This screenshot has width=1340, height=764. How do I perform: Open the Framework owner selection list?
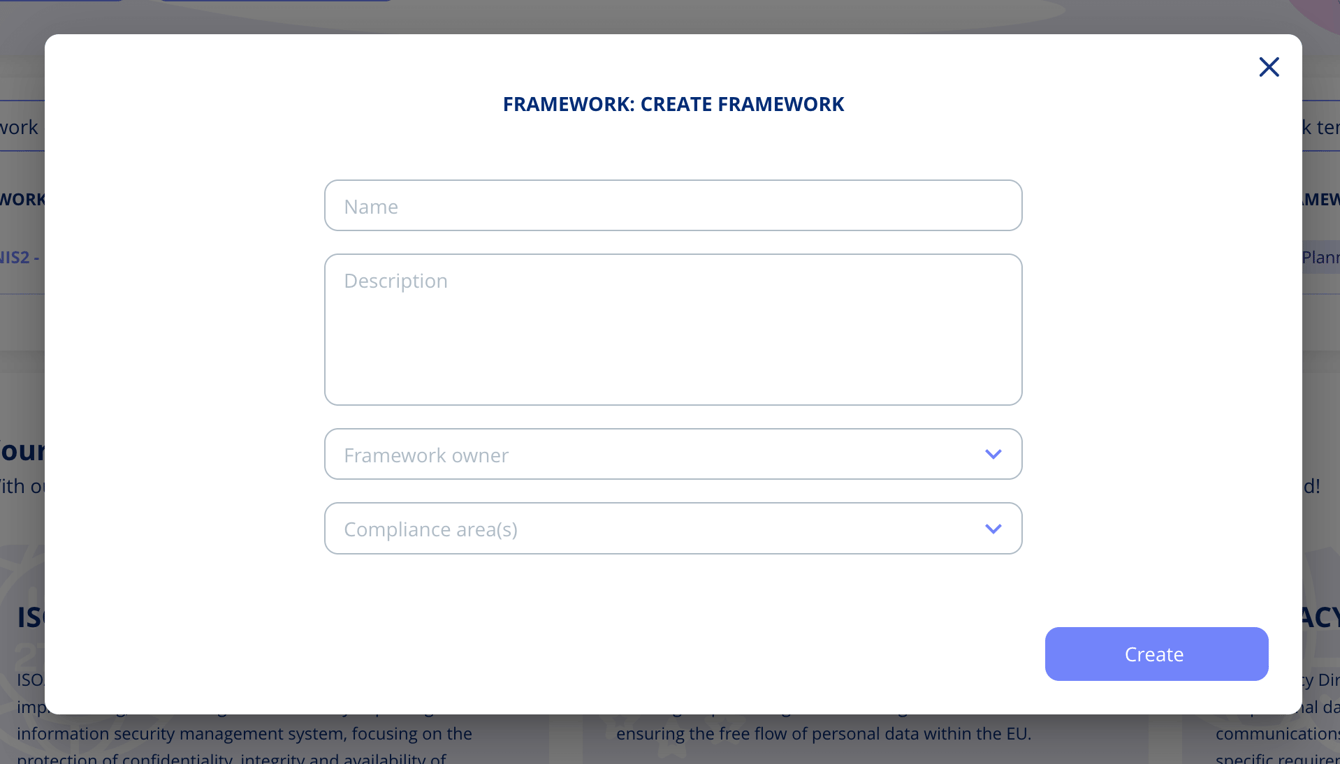(x=673, y=453)
